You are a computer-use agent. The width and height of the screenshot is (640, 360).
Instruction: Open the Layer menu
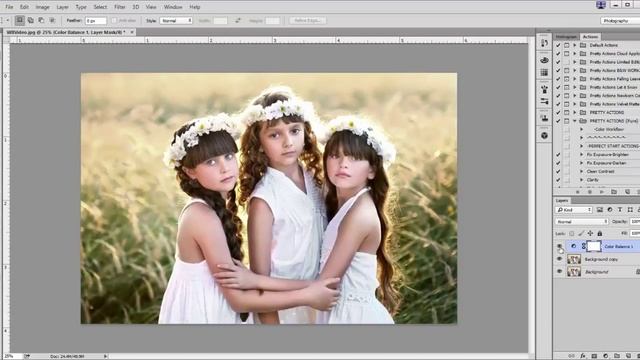62,7
